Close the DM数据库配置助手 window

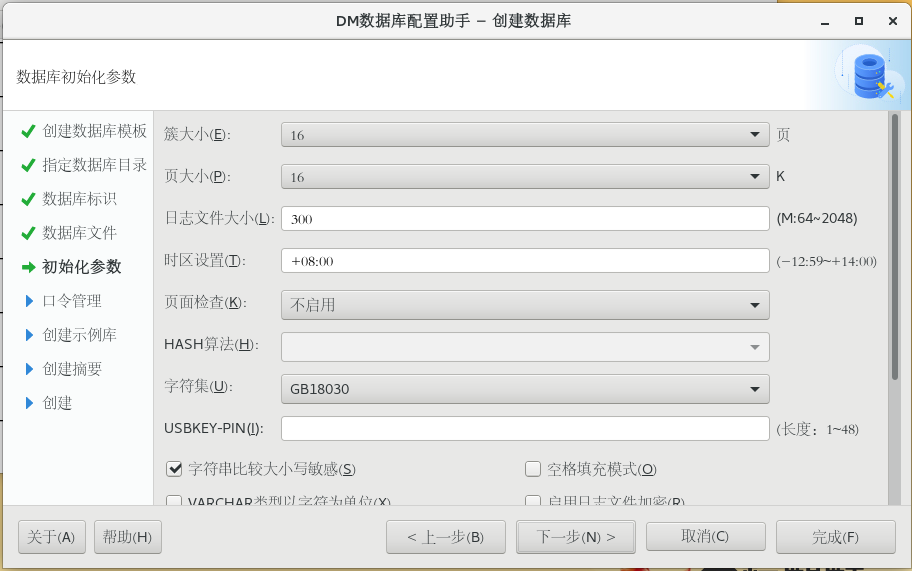893,21
